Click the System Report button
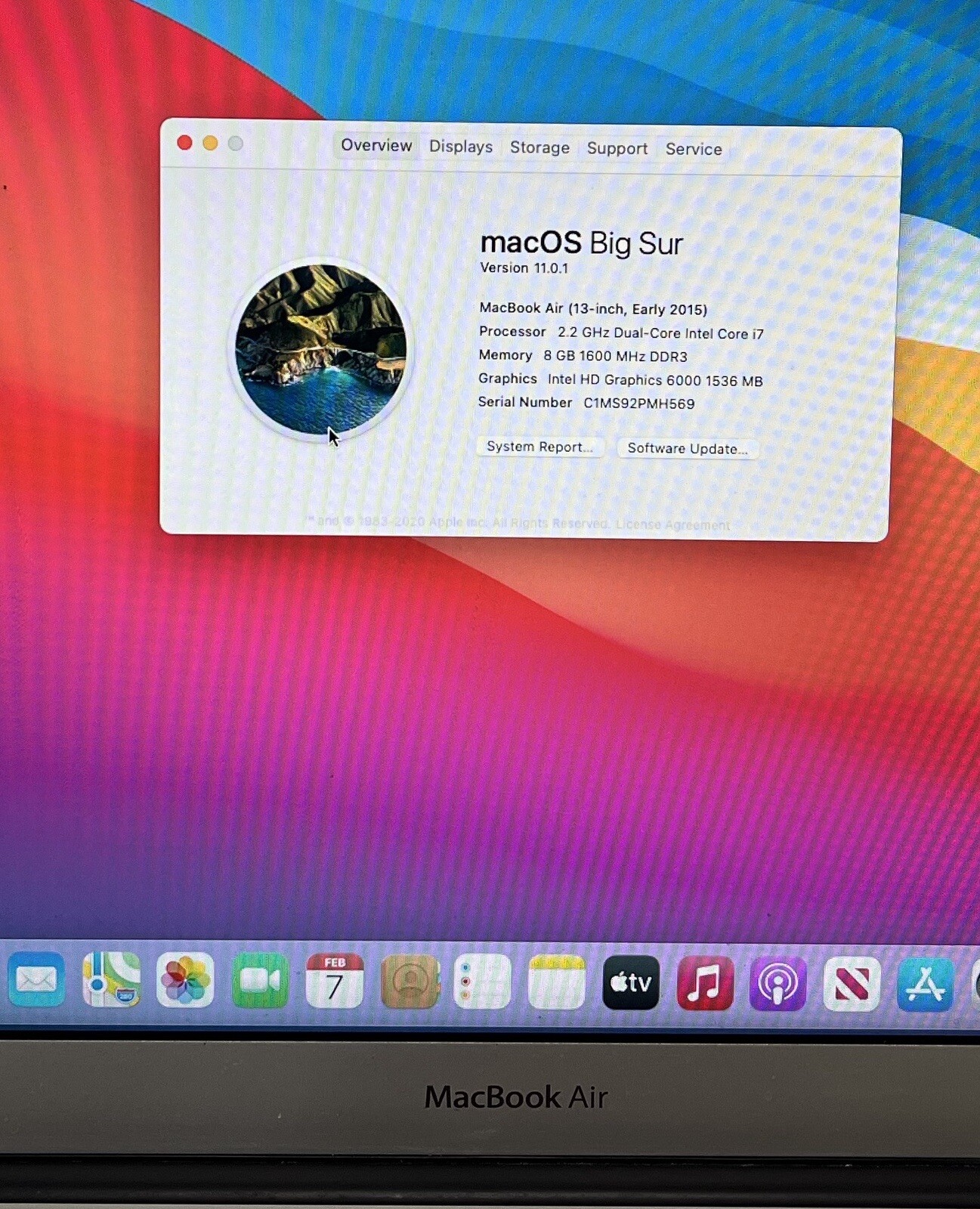The image size is (980, 1209). (x=539, y=447)
